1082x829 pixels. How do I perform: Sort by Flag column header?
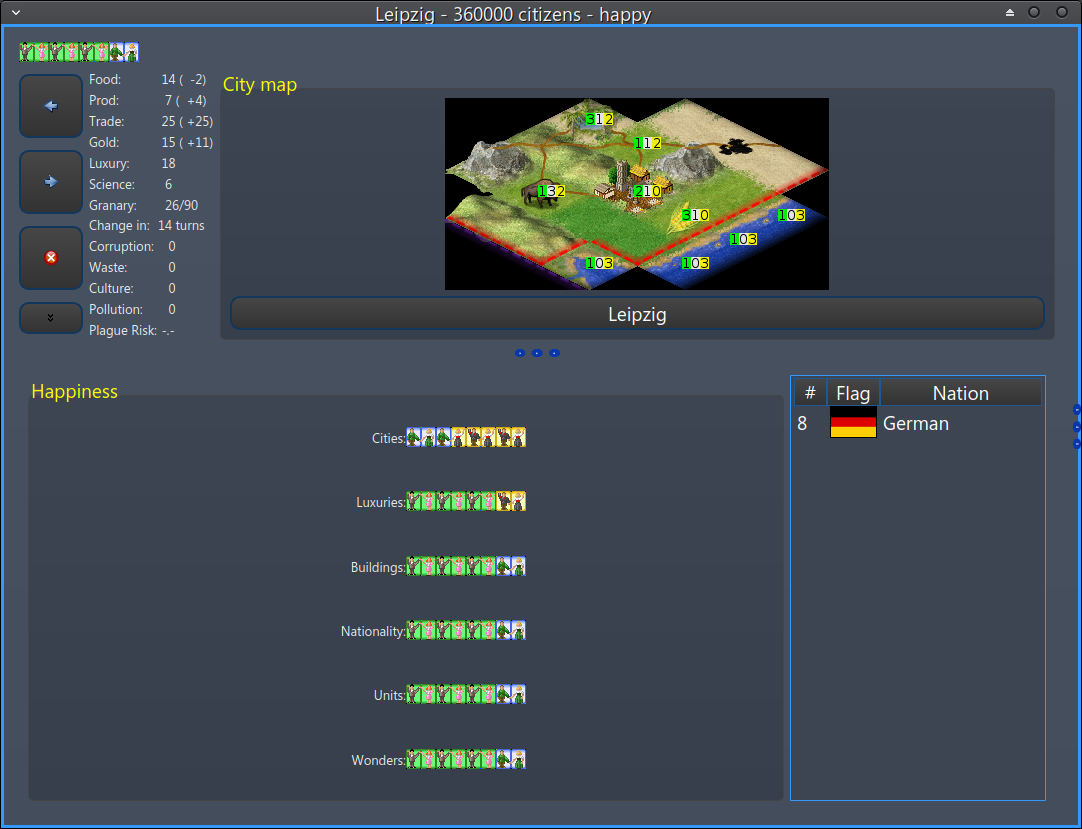[853, 393]
